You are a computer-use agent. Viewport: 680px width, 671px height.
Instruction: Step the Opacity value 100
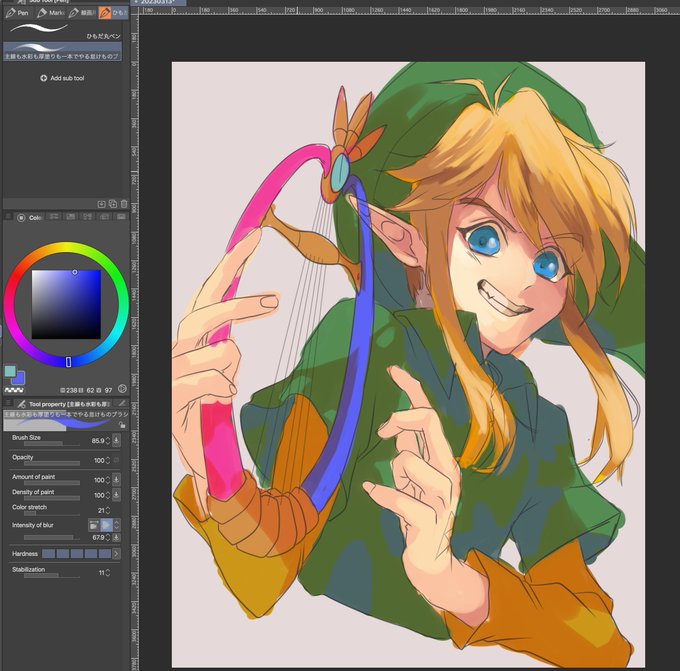(108, 460)
